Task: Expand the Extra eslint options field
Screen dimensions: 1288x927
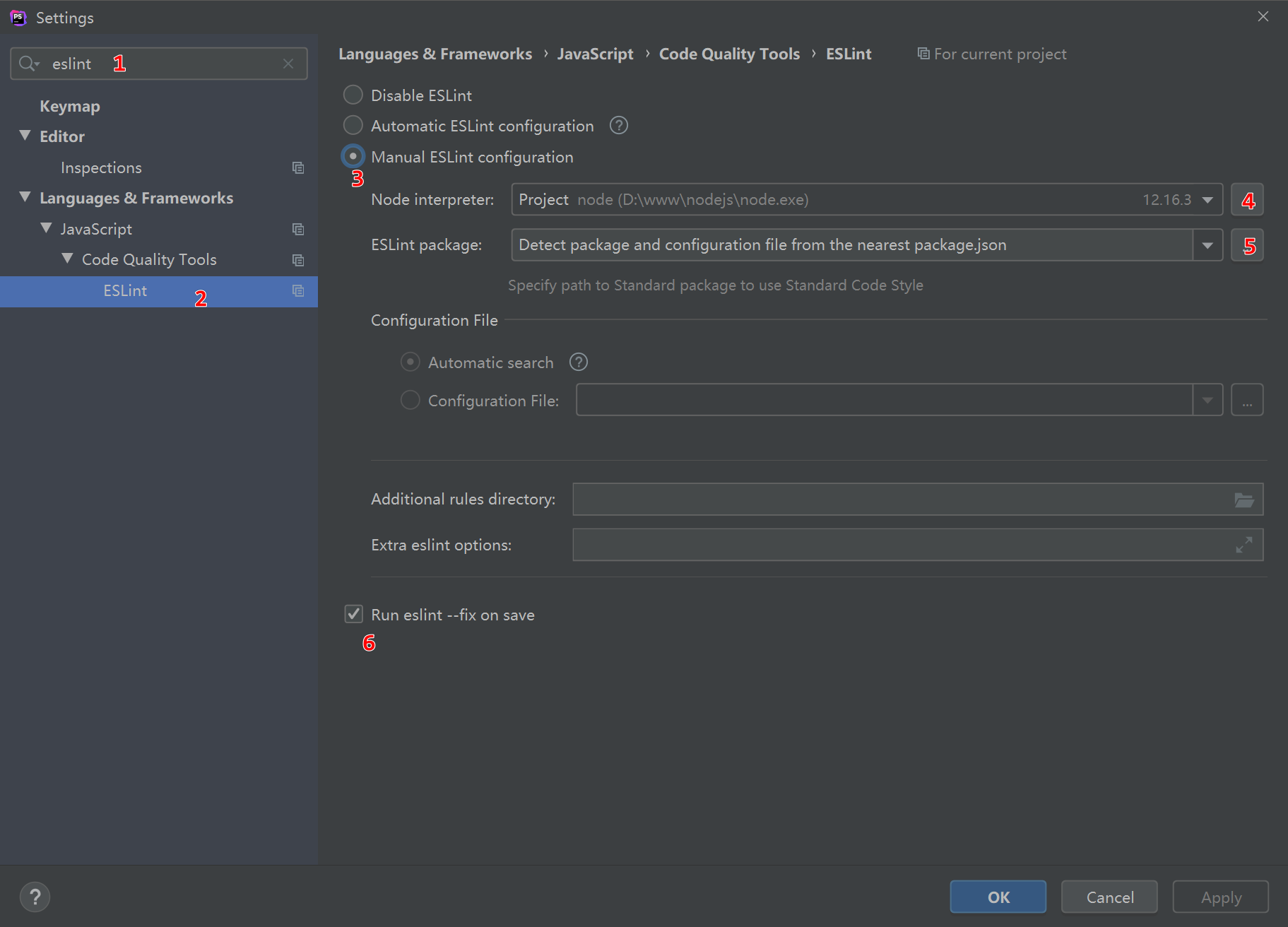Action: pyautogui.click(x=1244, y=545)
